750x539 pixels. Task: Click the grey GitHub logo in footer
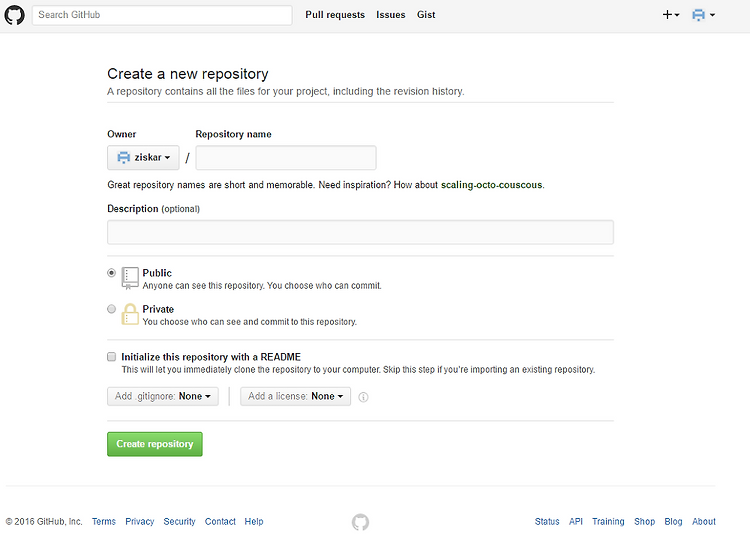360,522
